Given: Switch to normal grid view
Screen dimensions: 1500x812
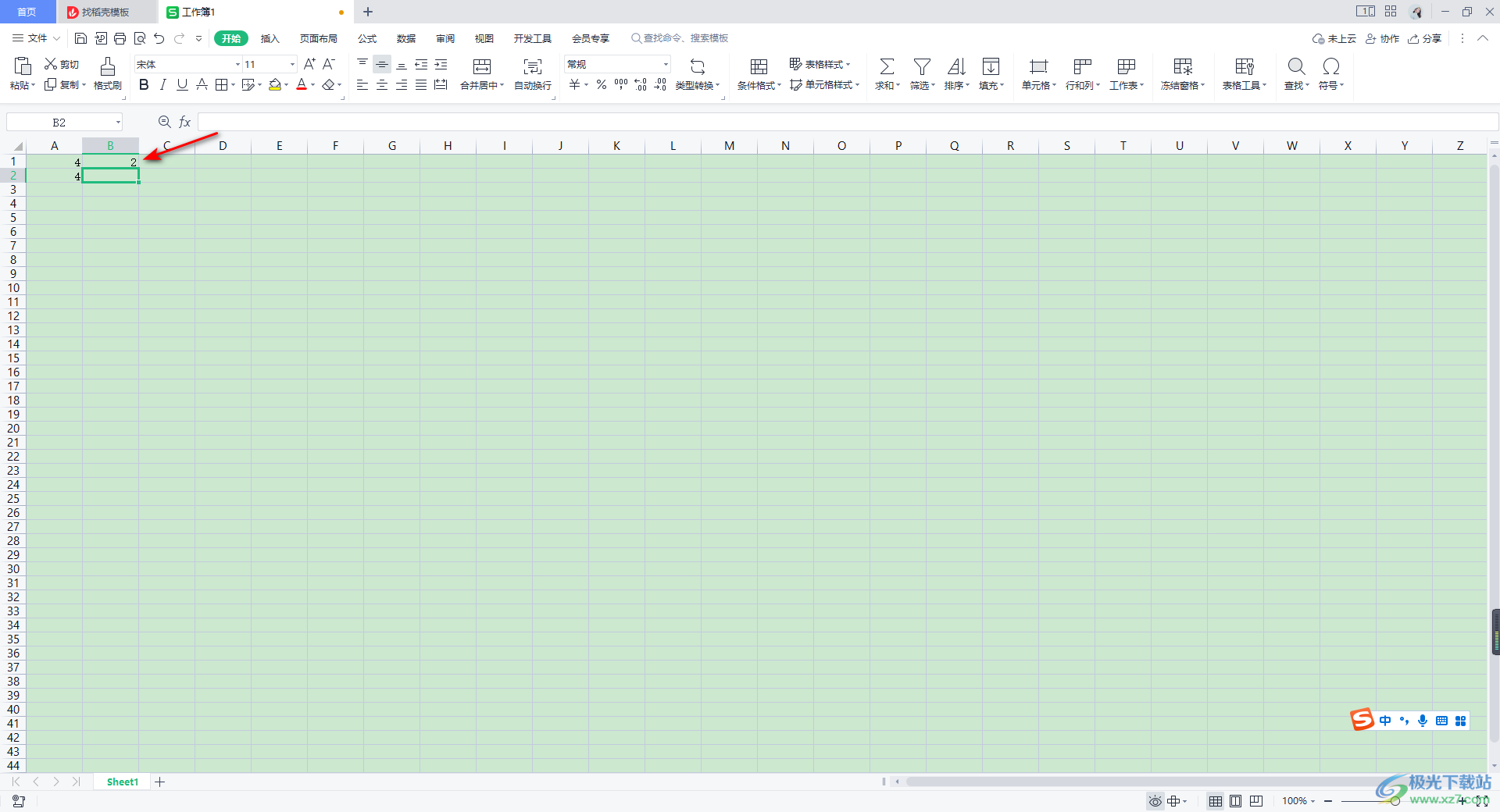Looking at the screenshot, I should click(x=1216, y=801).
